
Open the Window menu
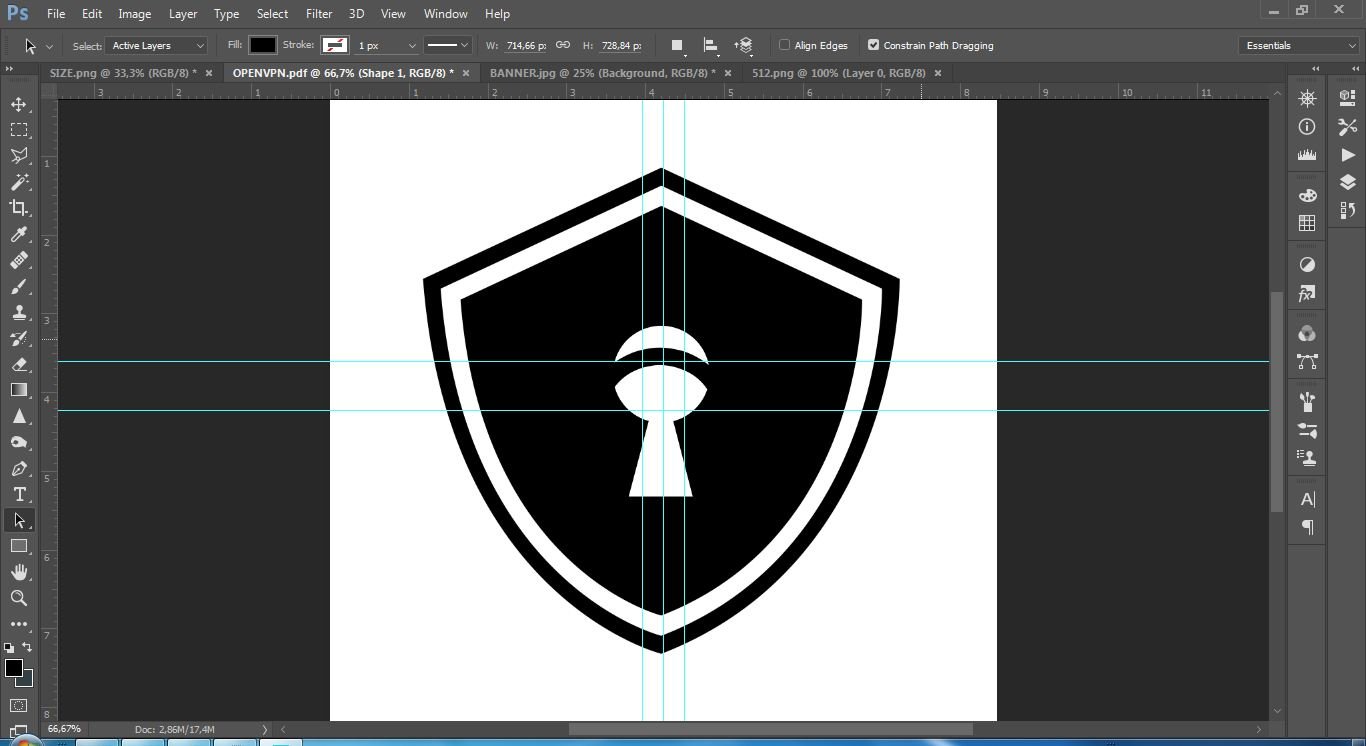[446, 14]
